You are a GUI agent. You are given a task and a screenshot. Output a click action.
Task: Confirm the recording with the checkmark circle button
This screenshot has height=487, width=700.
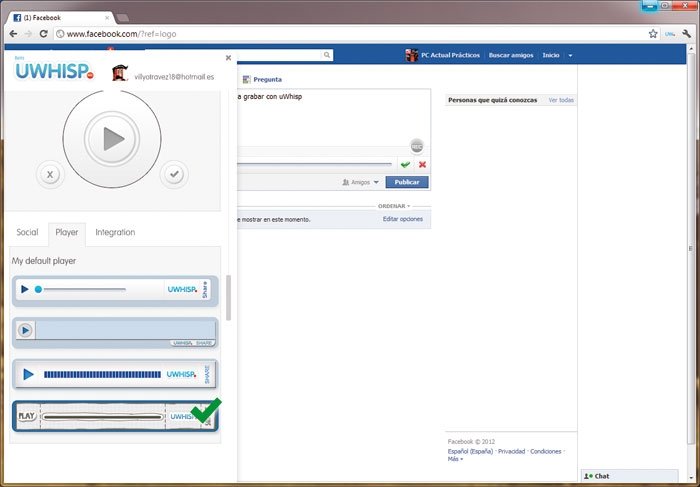coord(174,174)
